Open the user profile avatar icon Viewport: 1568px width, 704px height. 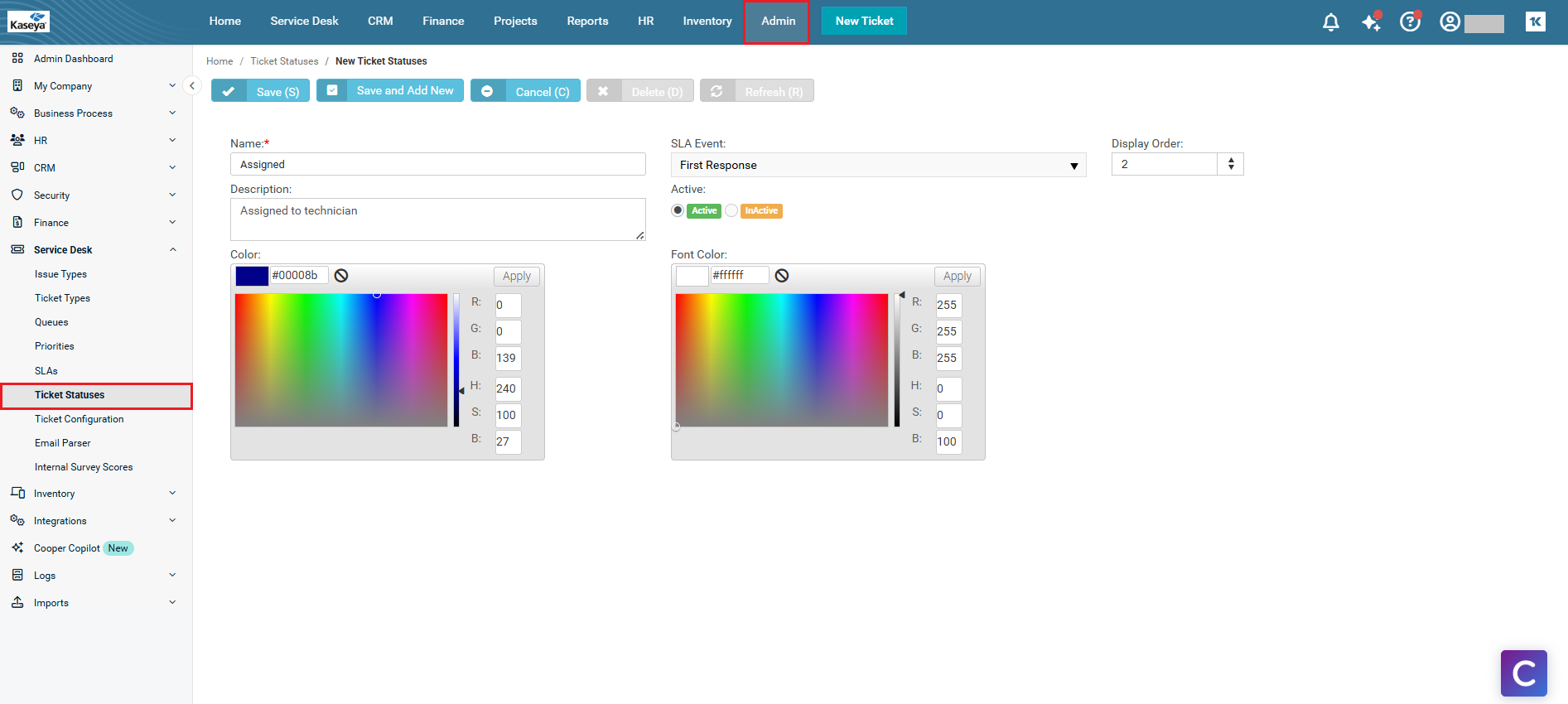pos(1450,22)
